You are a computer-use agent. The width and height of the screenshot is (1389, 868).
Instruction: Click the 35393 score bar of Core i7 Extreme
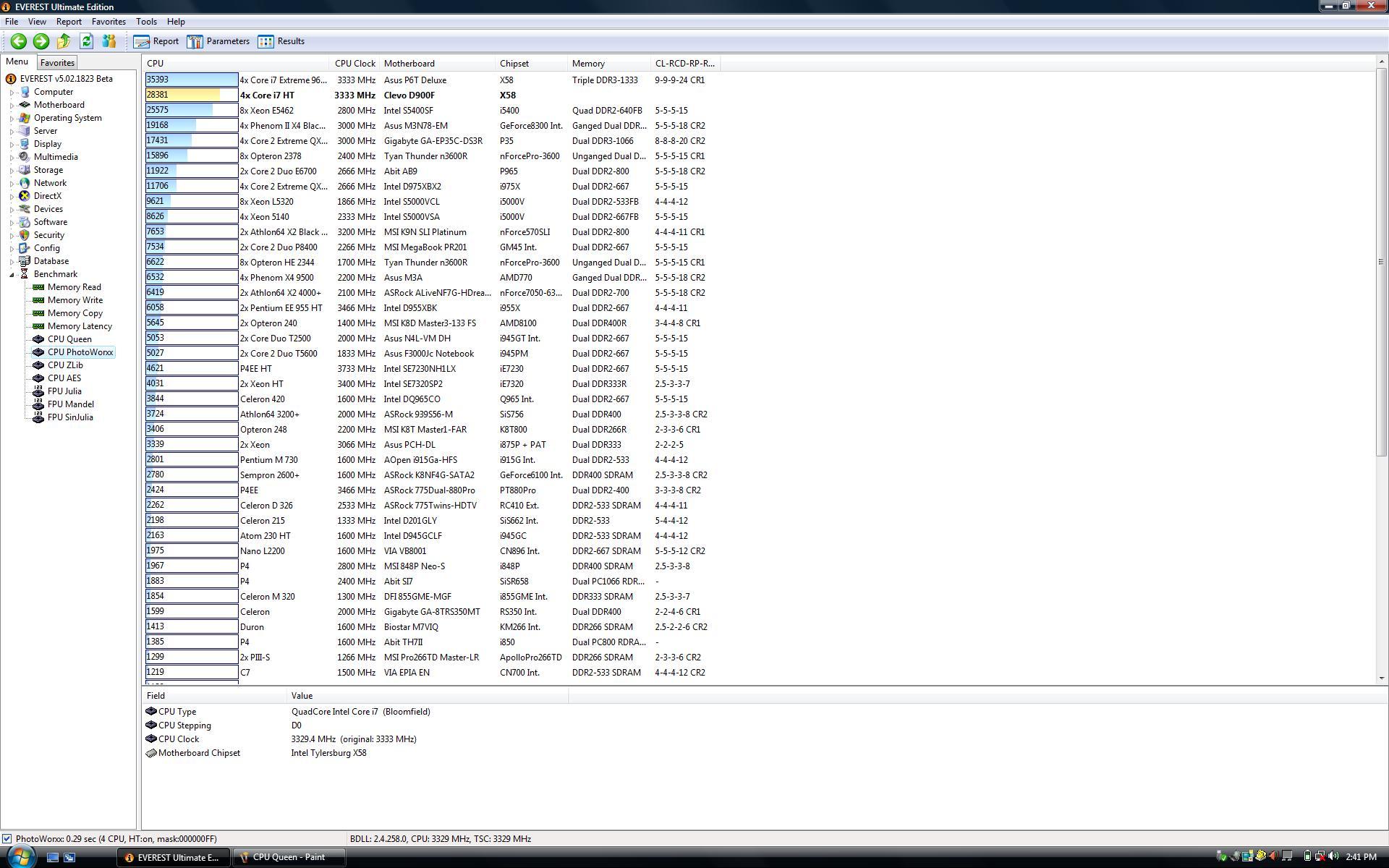pos(192,80)
